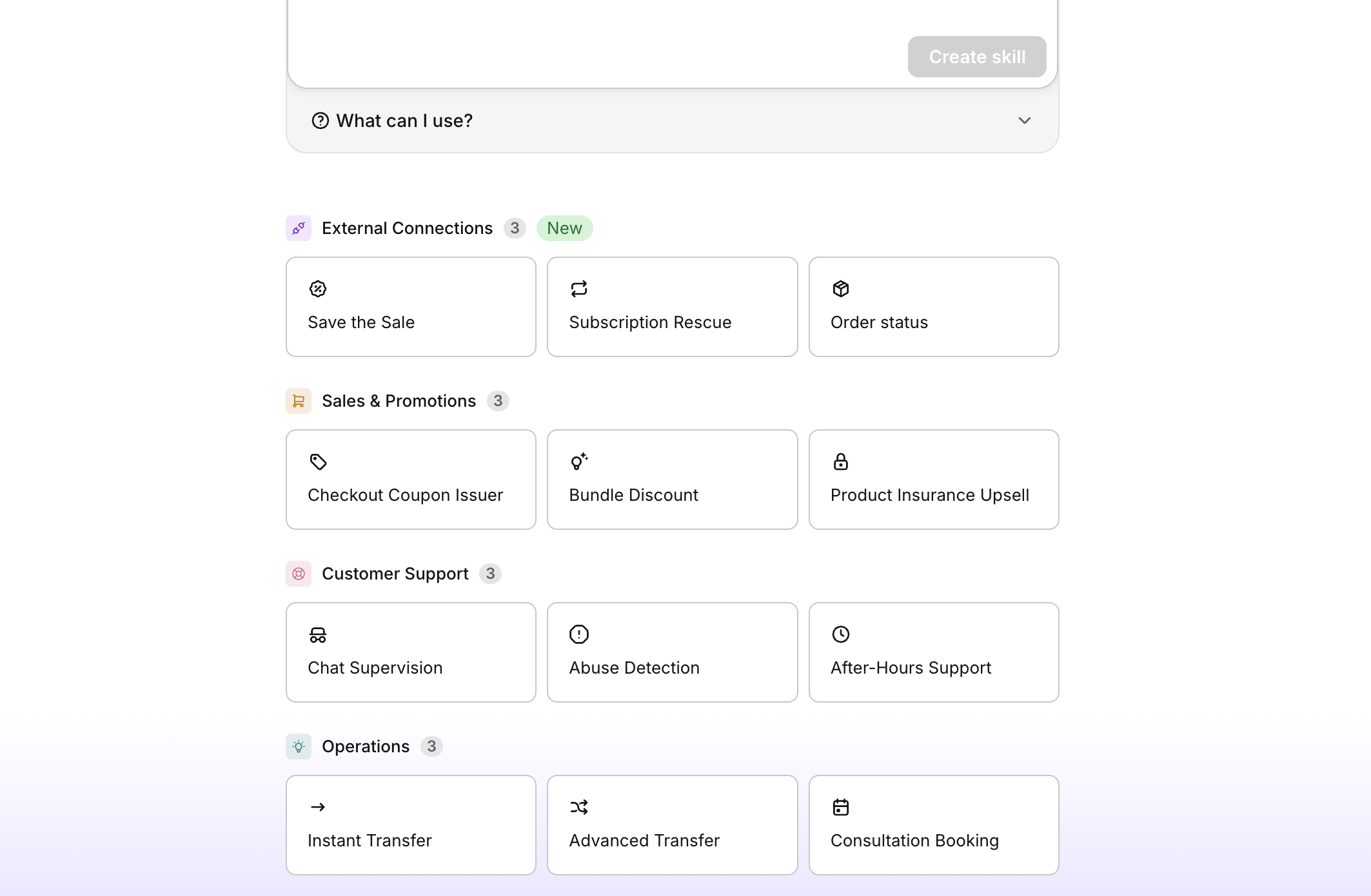Click the New badge beside External Connections

pyautogui.click(x=564, y=228)
